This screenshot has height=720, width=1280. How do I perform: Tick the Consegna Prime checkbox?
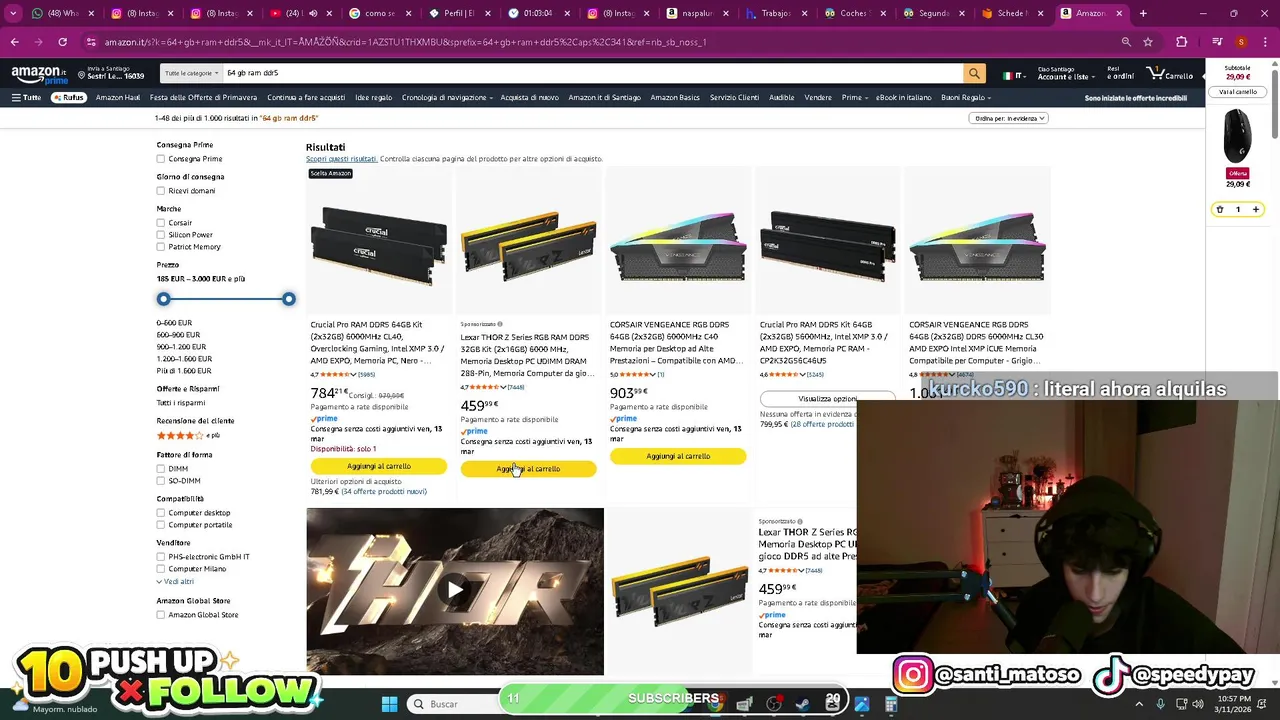[x=160, y=159]
